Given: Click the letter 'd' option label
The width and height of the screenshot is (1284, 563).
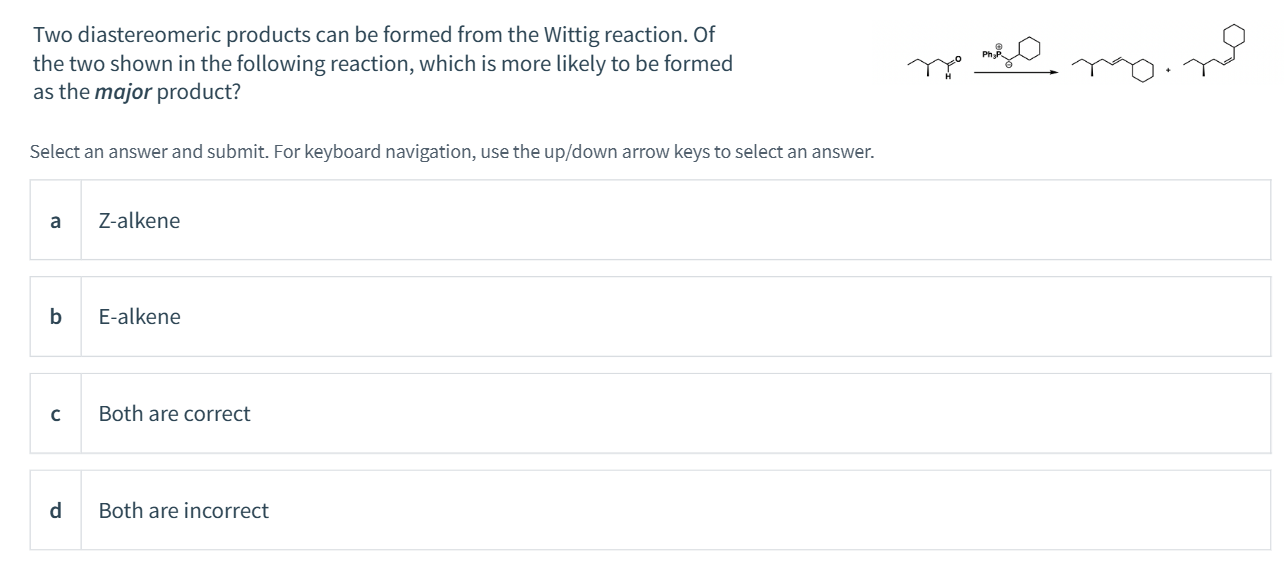Looking at the screenshot, I should pyautogui.click(x=55, y=510).
